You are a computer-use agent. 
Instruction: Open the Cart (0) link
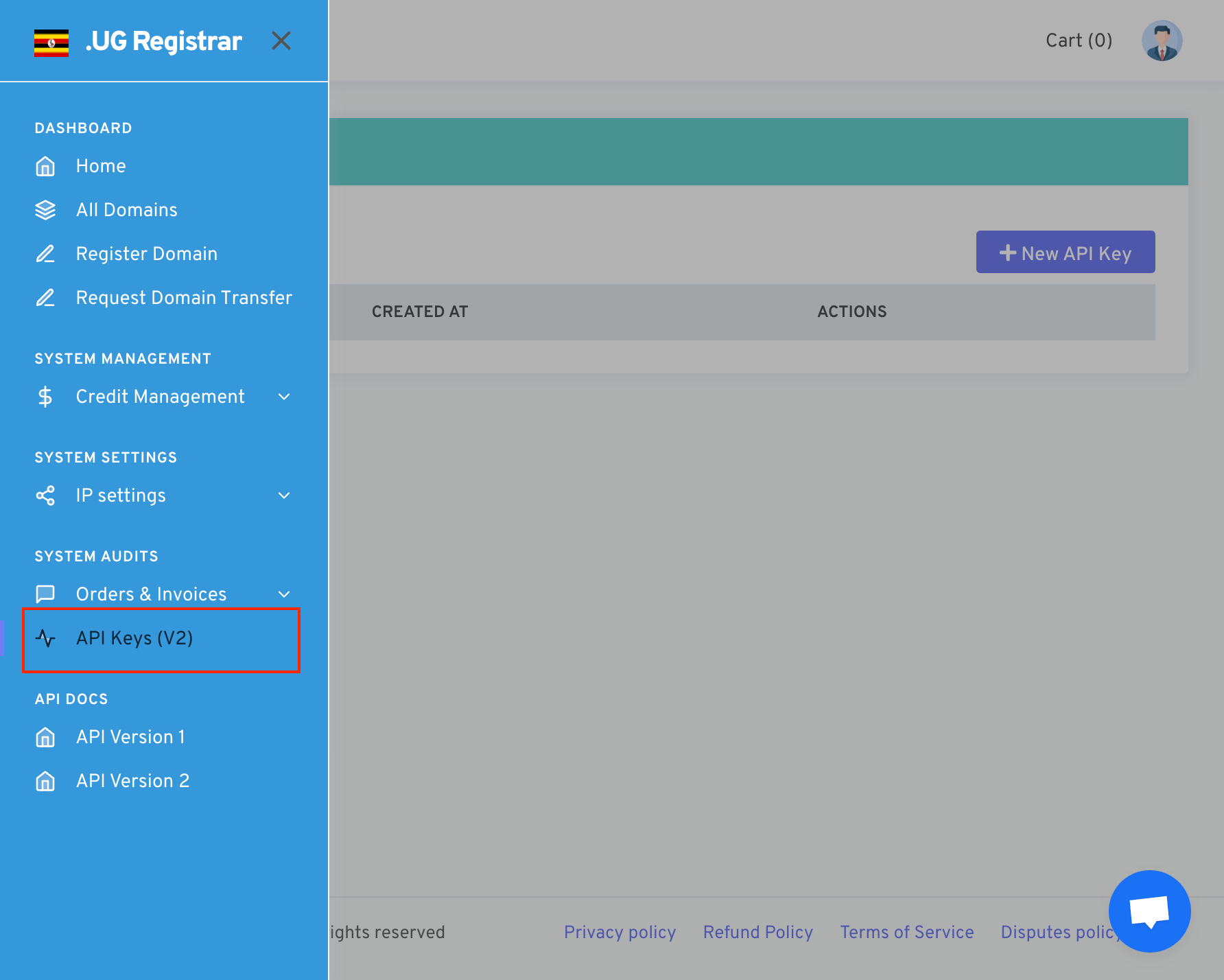point(1079,40)
